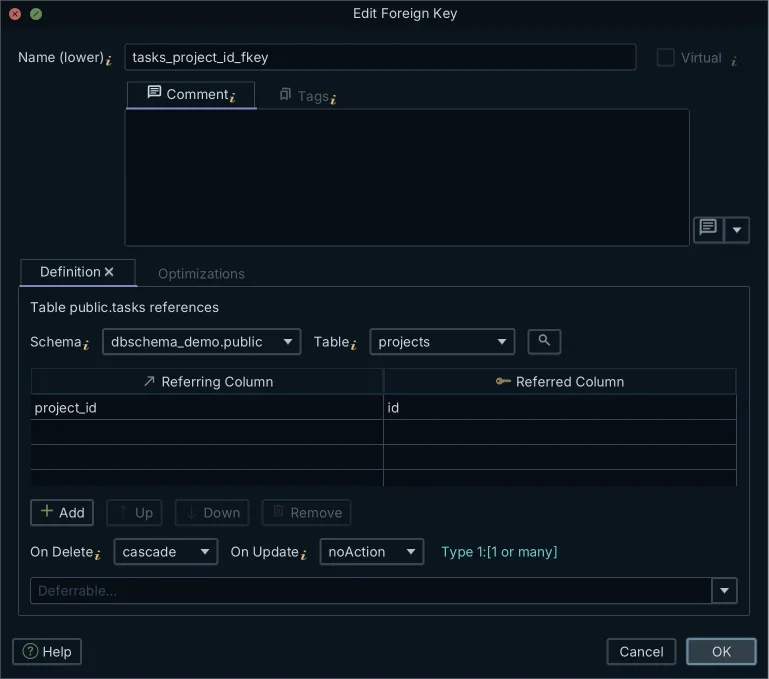Image resolution: width=769 pixels, height=679 pixels.
Task: Click the Referring Column header
Action: [206, 381]
